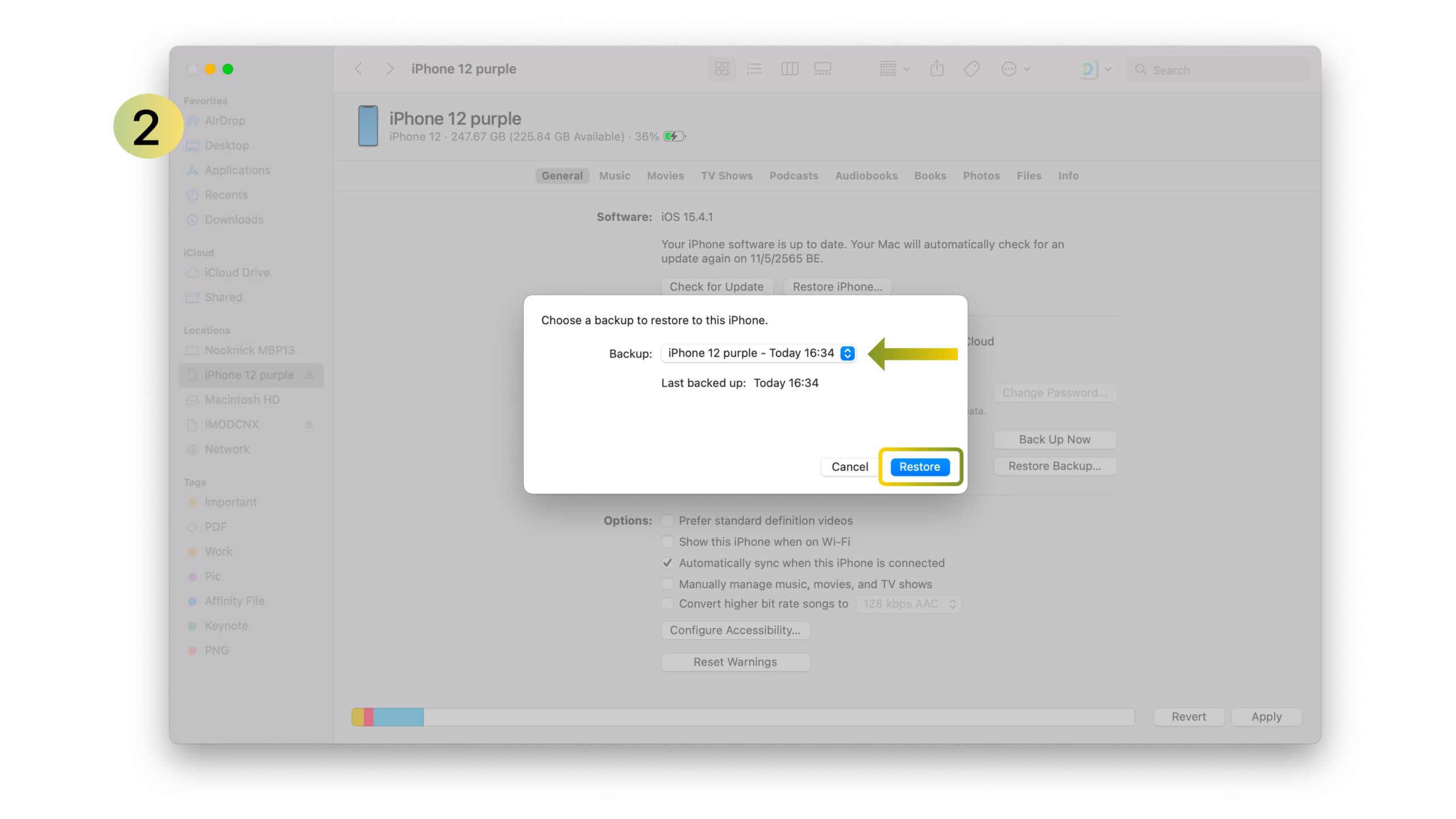The width and height of the screenshot is (1456, 819).
Task: Open the Photos tab
Action: coord(981,176)
